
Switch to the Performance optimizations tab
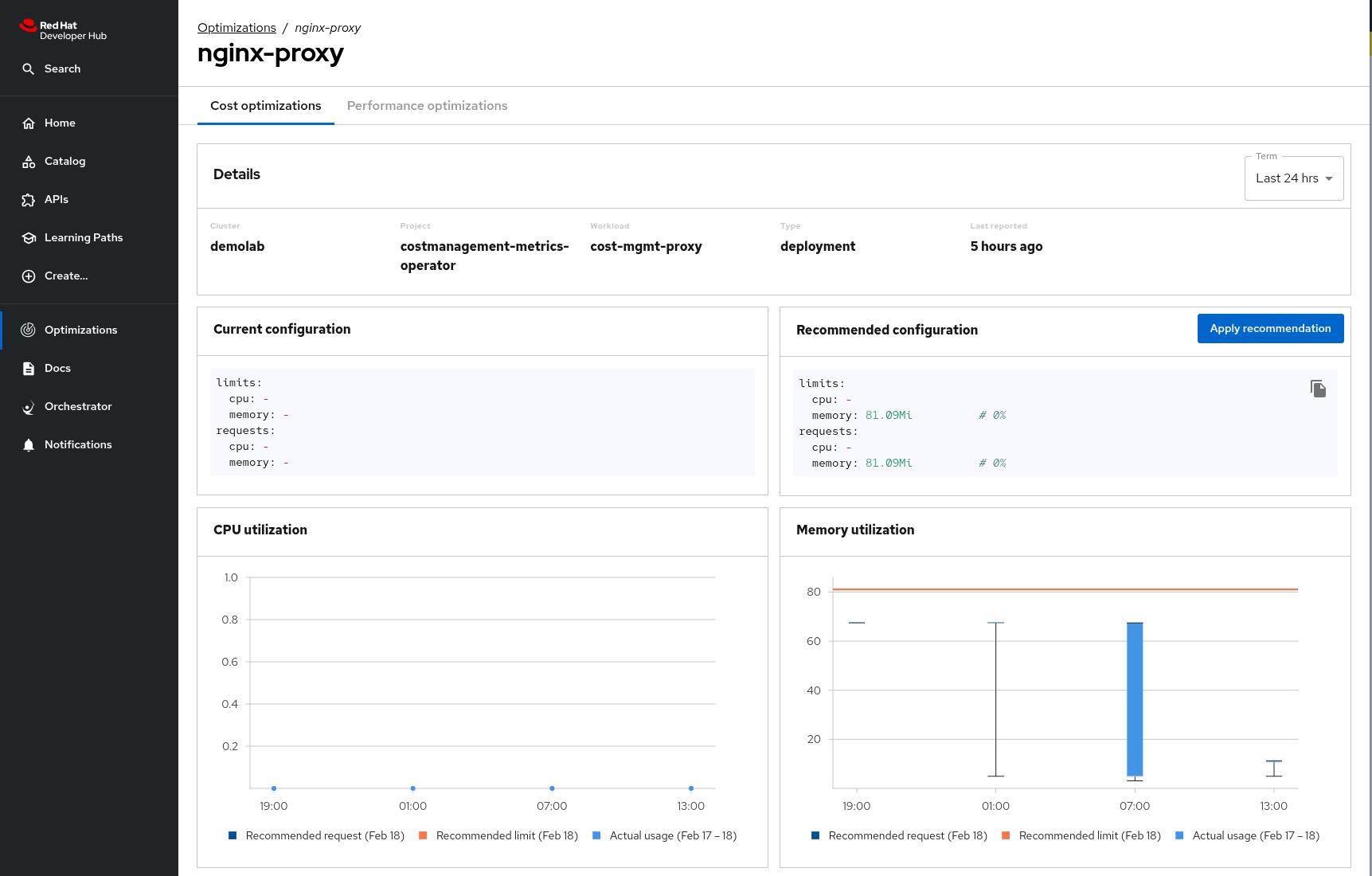(427, 106)
